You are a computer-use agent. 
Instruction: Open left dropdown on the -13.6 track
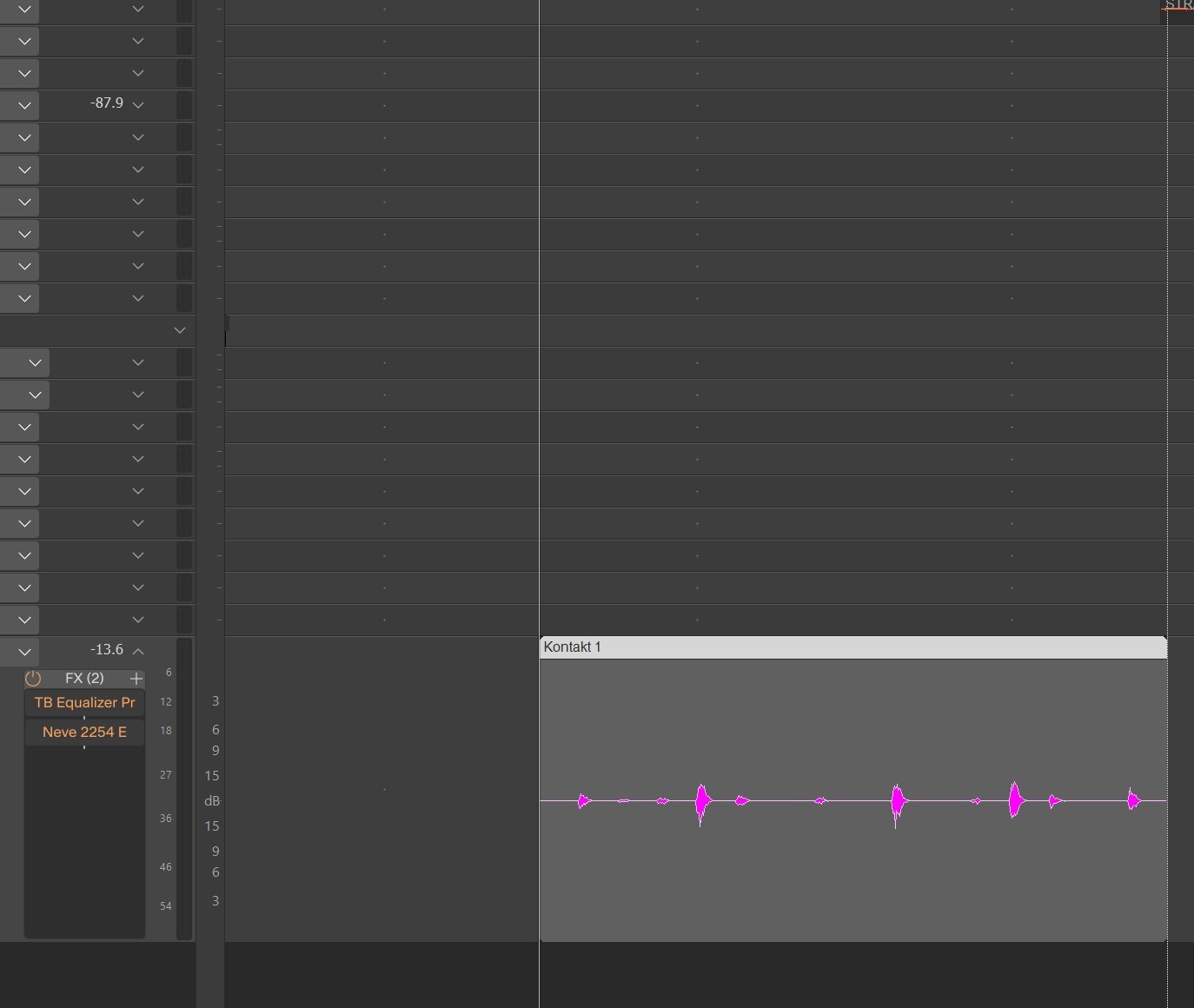click(x=24, y=652)
